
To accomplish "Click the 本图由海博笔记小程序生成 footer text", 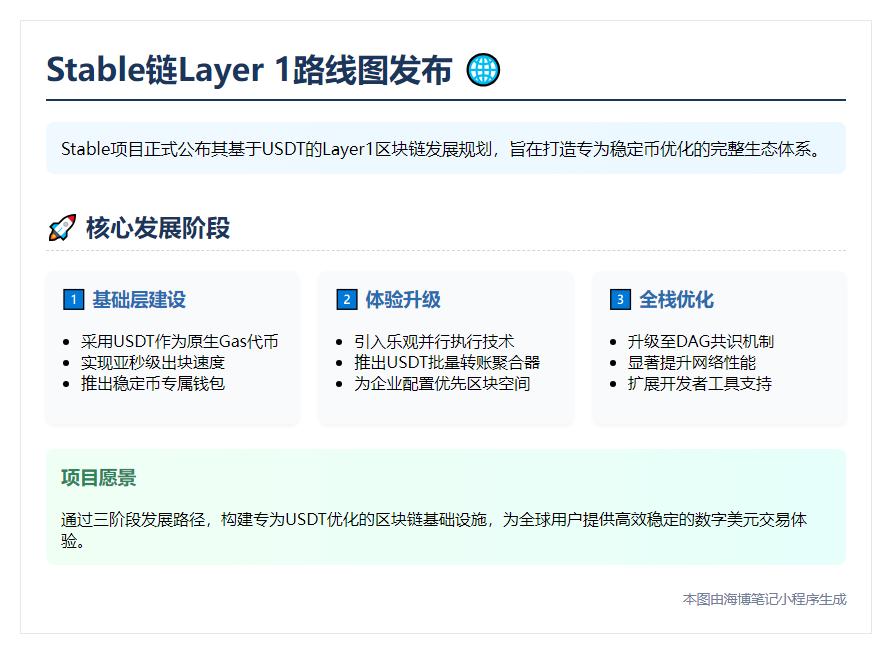I will pos(764,599).
